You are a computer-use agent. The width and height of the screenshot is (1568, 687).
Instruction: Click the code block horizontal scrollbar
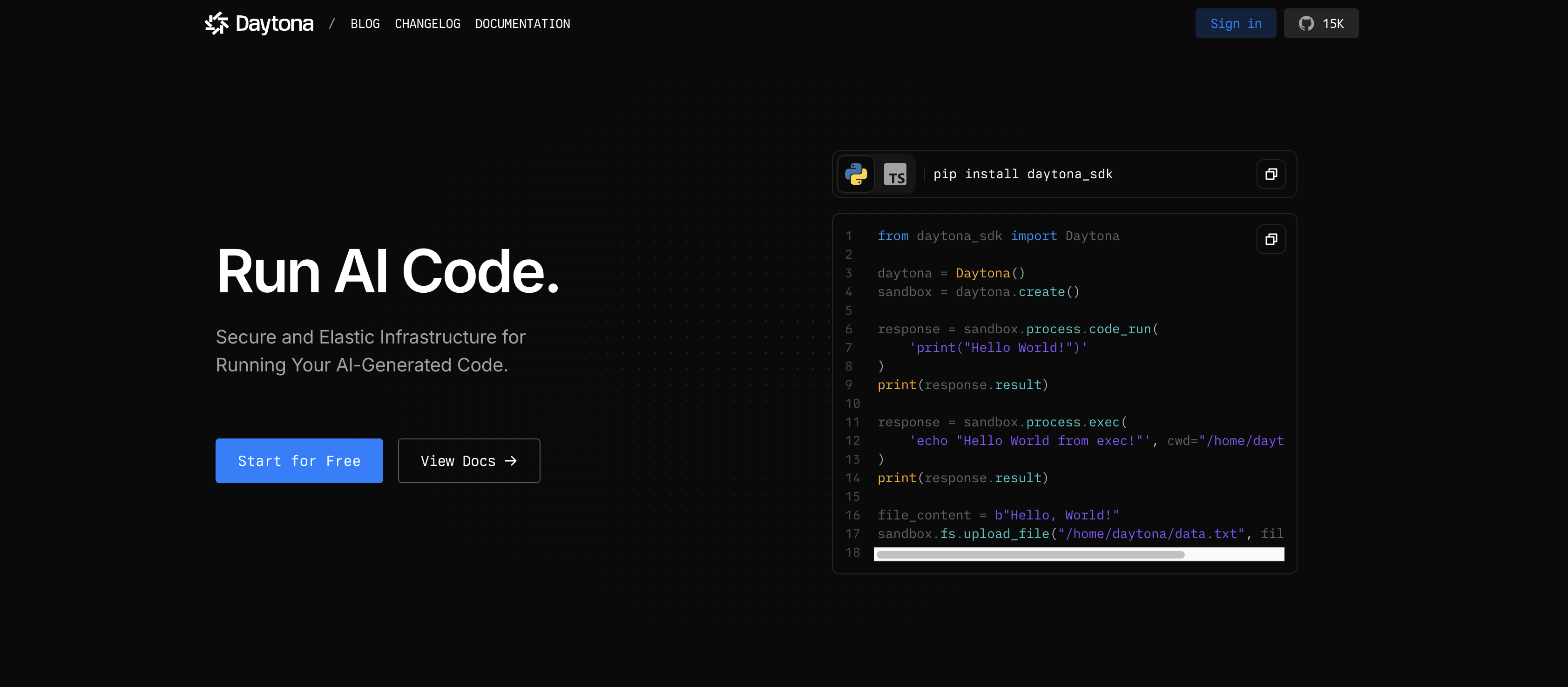coord(1030,554)
